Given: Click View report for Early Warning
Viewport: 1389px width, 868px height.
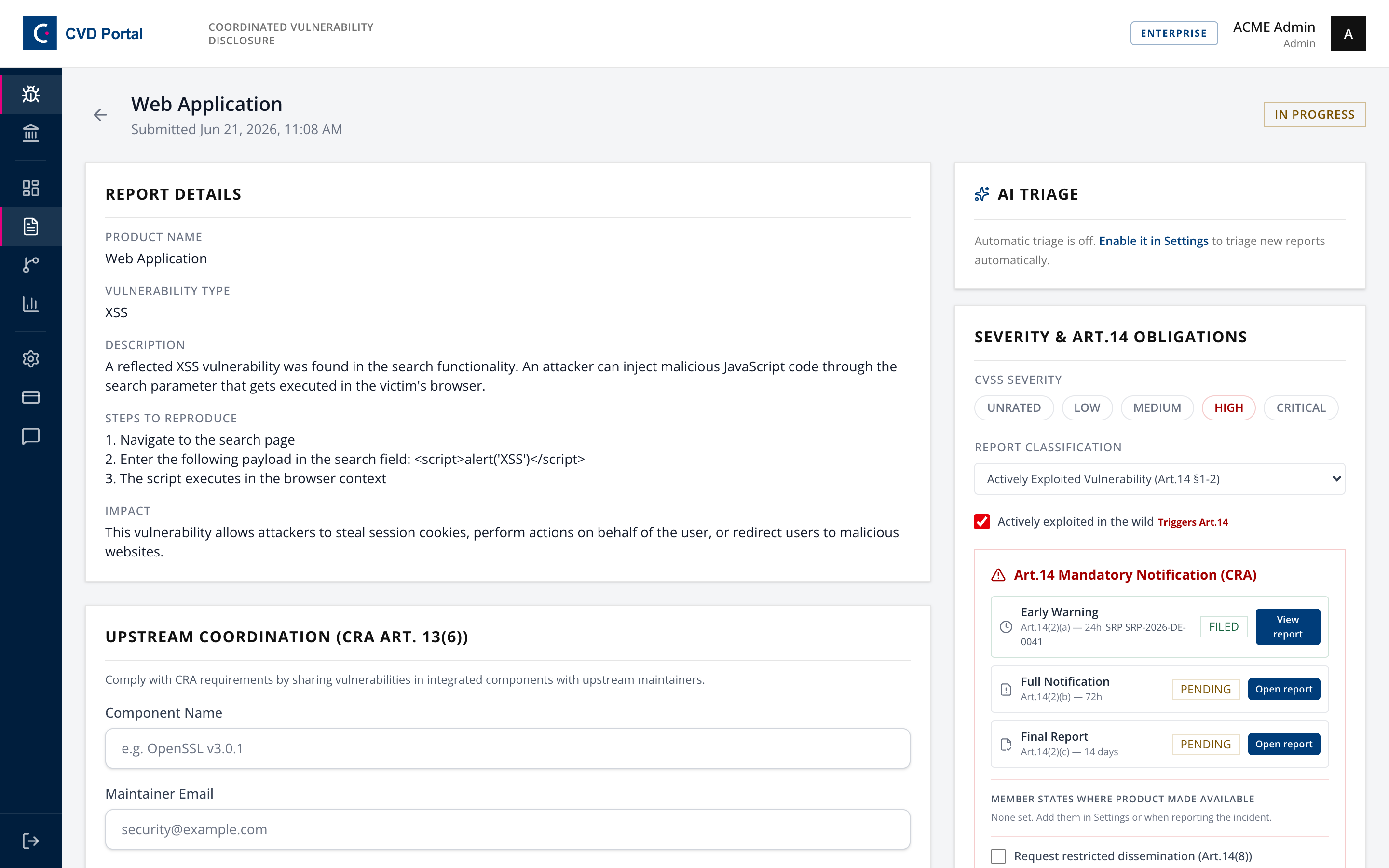Looking at the screenshot, I should pyautogui.click(x=1288, y=627).
